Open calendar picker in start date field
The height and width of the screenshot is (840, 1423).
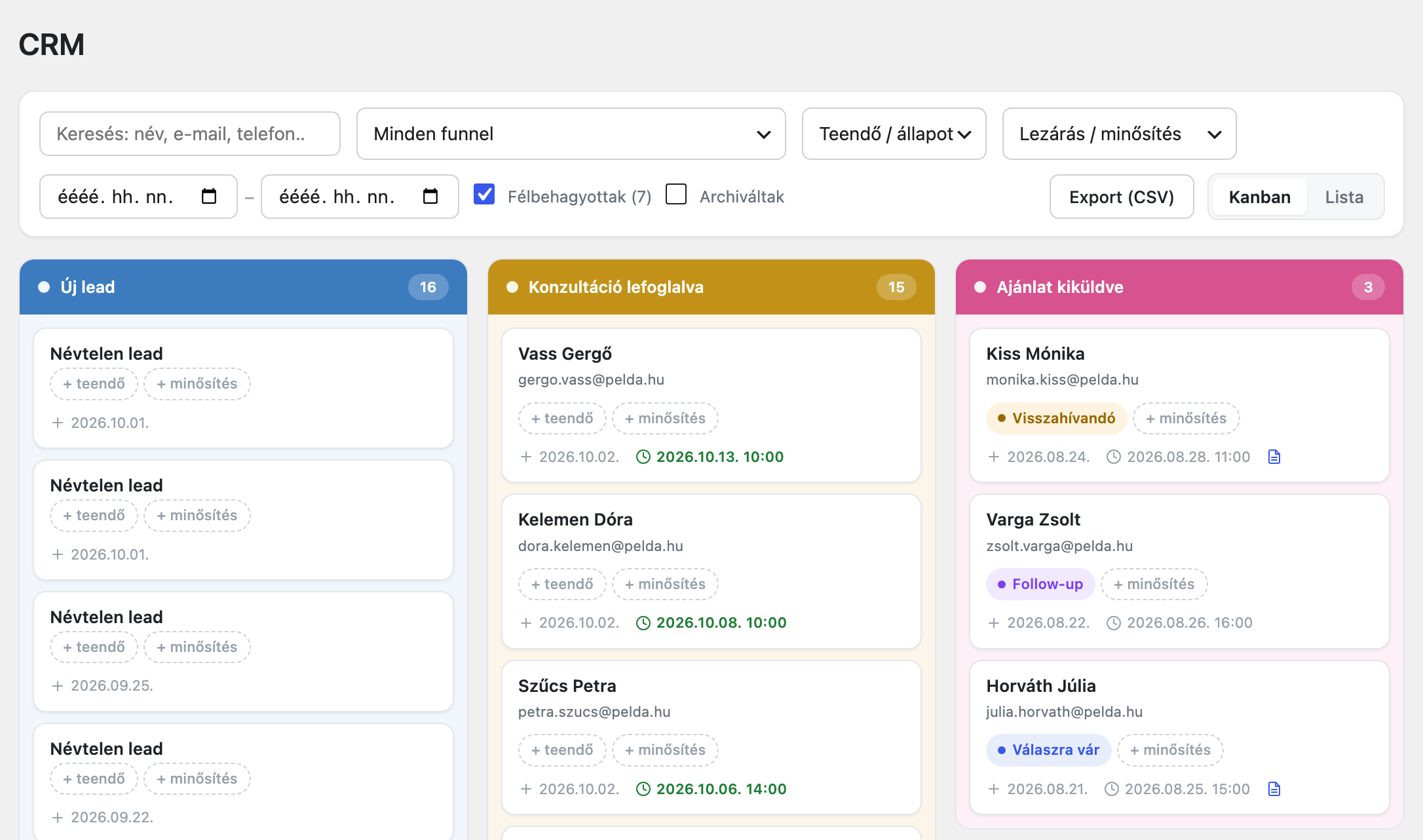pos(209,197)
